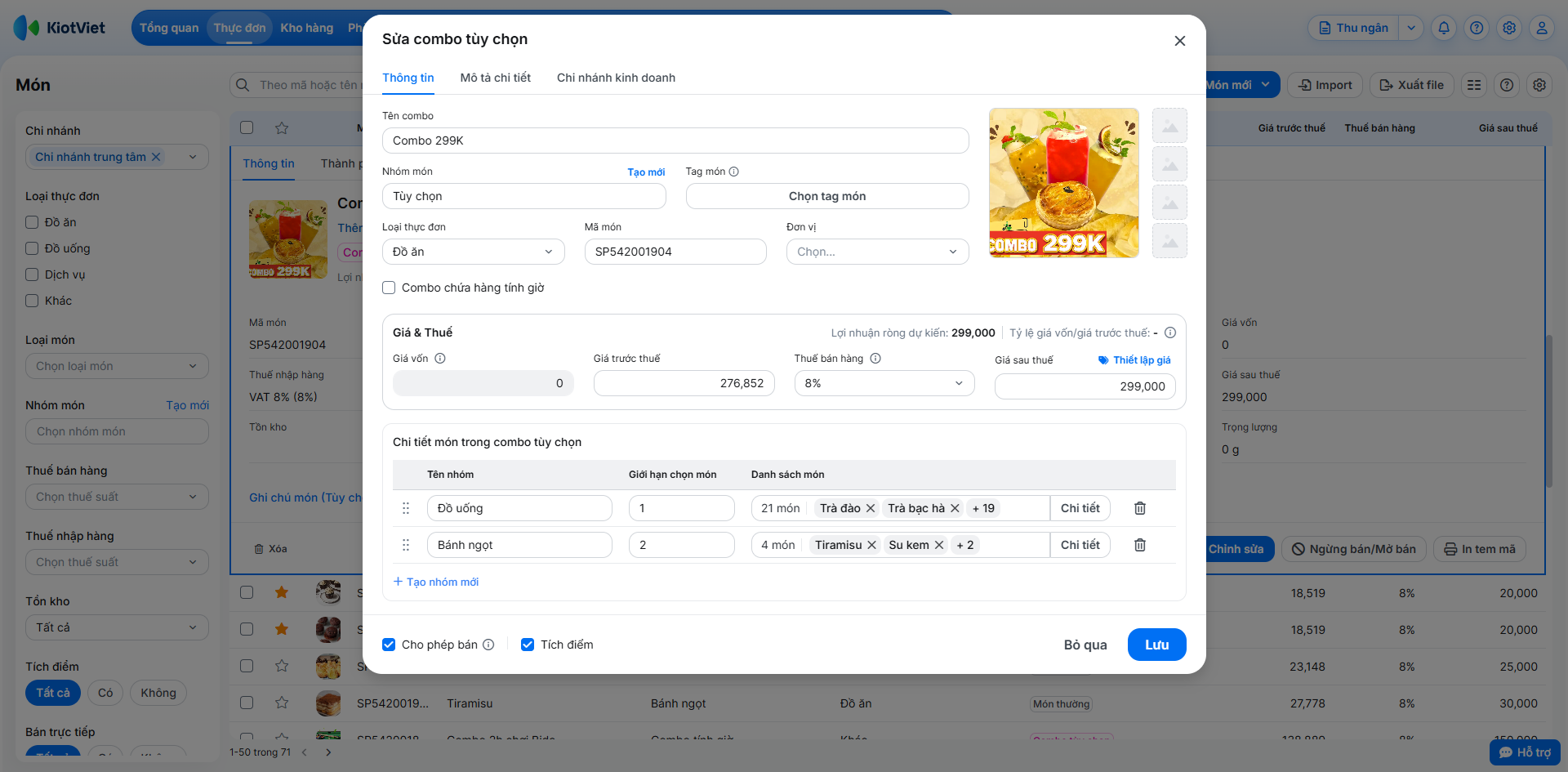Click Giá vốn info icon
This screenshot has height=772, width=1568.
(440, 359)
